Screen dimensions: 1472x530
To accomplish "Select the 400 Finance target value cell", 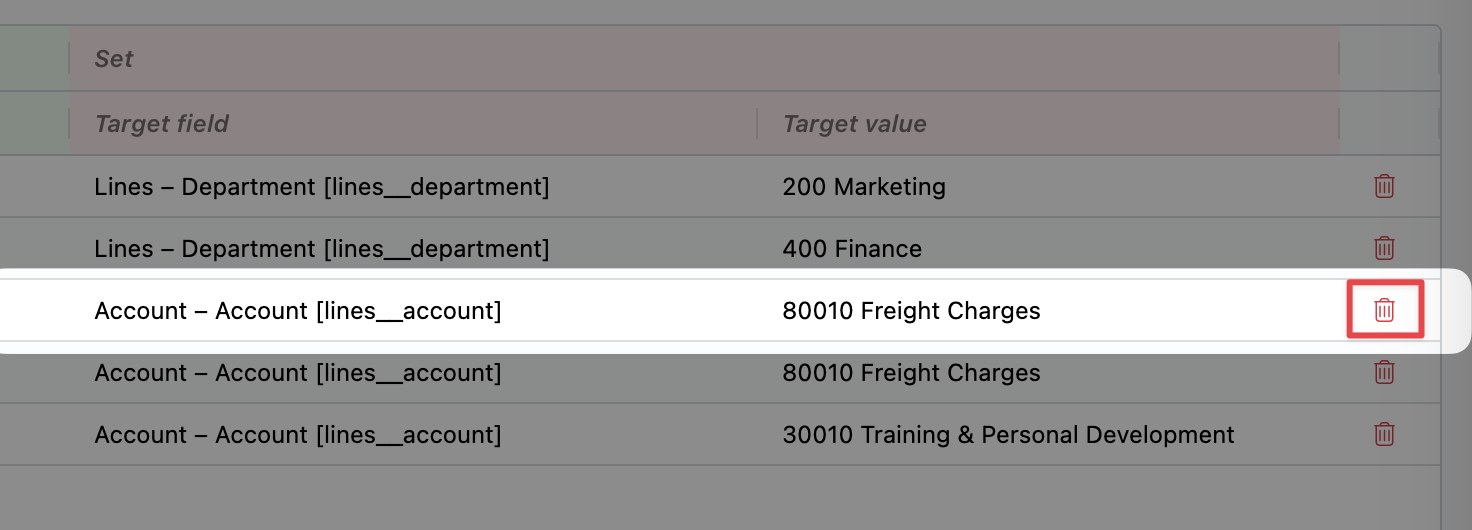I will click(852, 249).
